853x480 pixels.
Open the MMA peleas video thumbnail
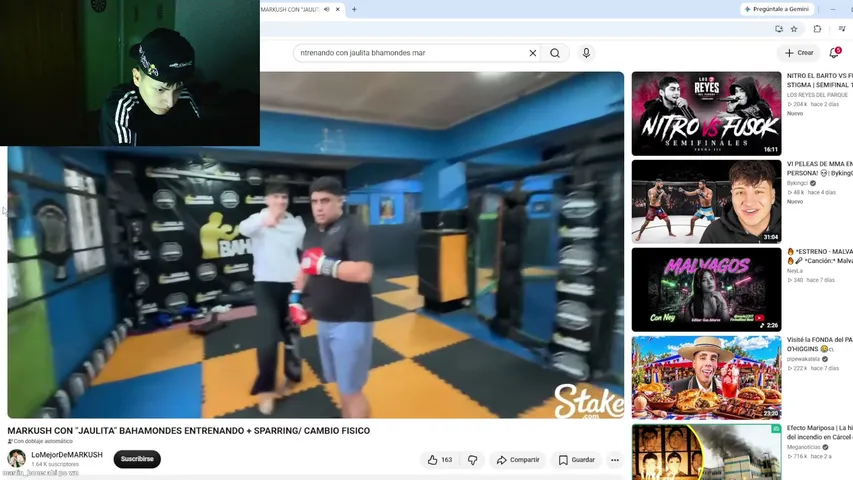[x=706, y=201]
